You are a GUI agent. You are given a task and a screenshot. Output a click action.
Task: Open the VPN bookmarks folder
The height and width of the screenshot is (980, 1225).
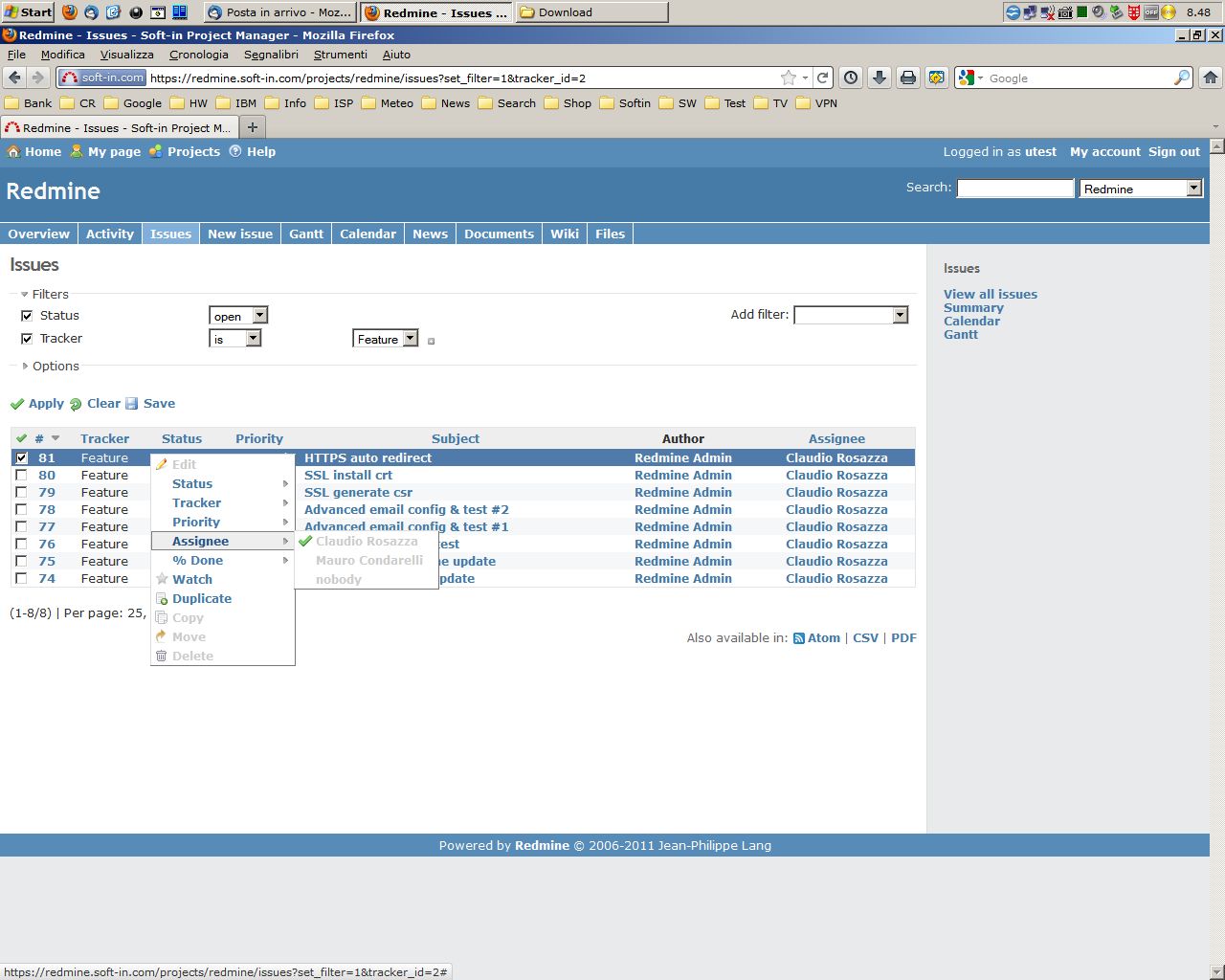tap(816, 103)
